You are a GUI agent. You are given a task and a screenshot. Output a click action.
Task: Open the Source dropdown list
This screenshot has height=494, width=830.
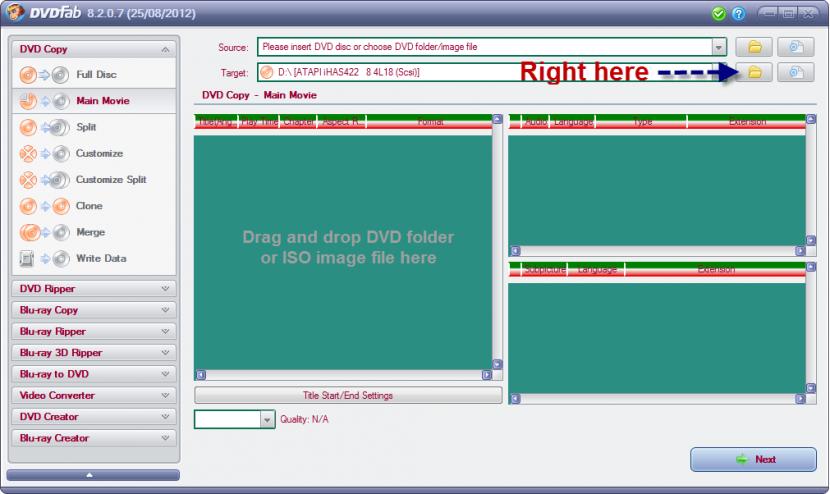[x=718, y=47]
